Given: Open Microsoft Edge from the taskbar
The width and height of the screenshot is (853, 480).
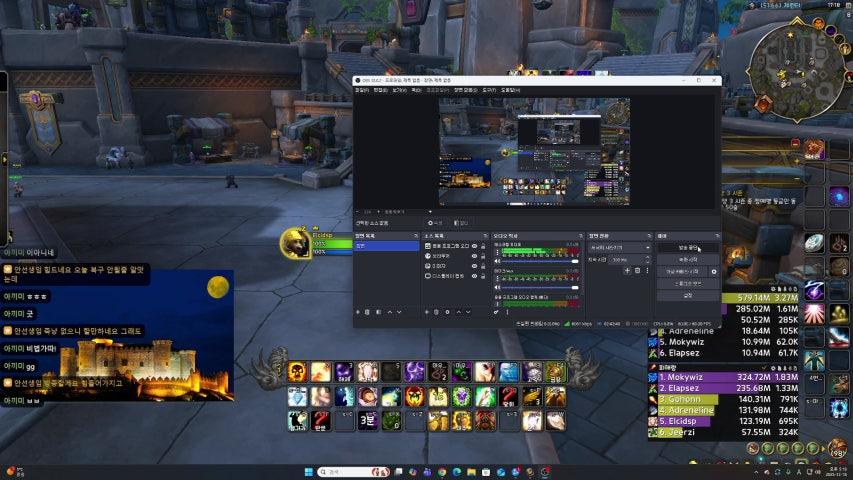Looking at the screenshot, I should pyautogui.click(x=457, y=472).
